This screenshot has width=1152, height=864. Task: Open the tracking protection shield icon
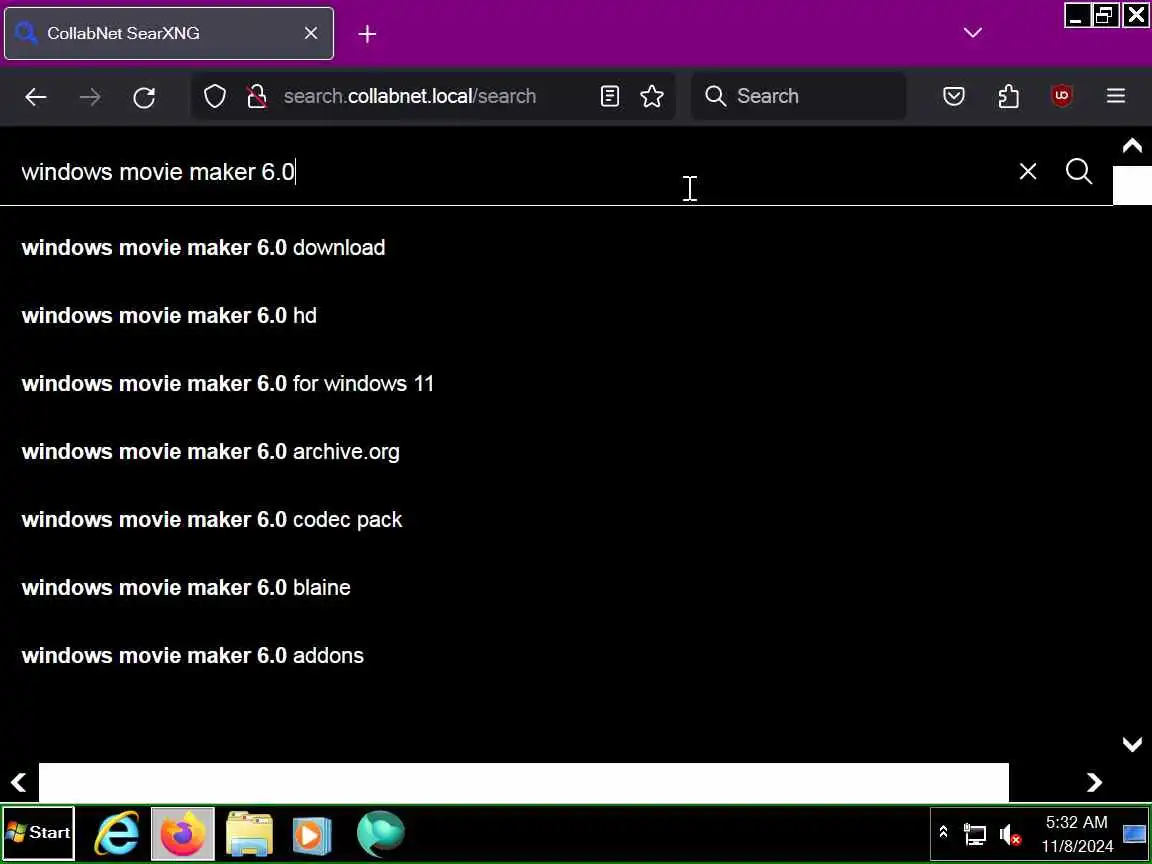pyautogui.click(x=215, y=96)
